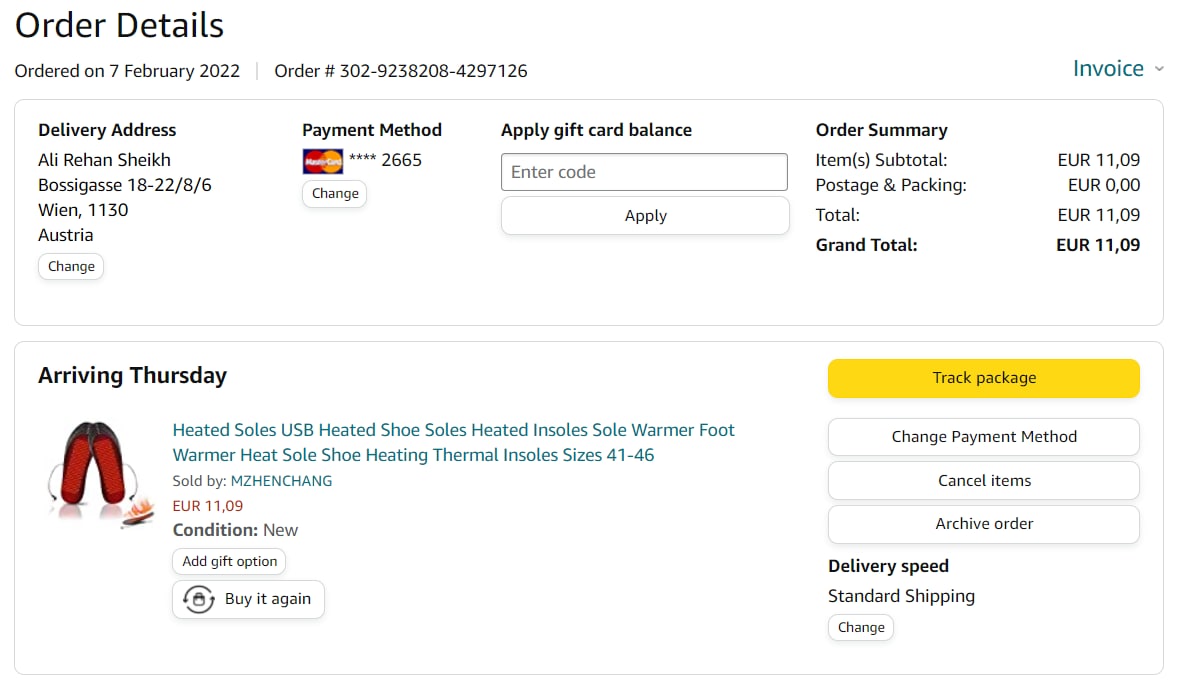Open the Invoice menu link
The width and height of the screenshot is (1188, 685).
1108,69
